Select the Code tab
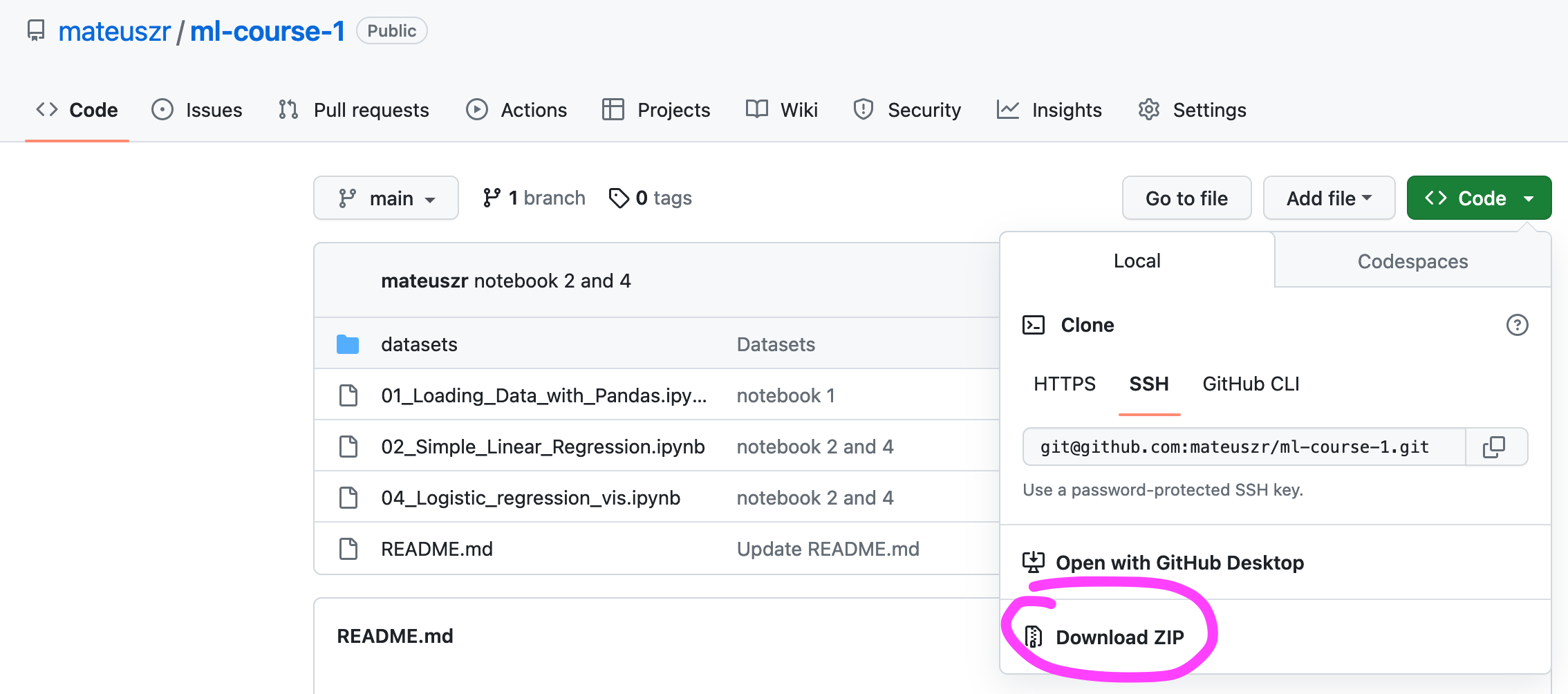 [x=77, y=110]
